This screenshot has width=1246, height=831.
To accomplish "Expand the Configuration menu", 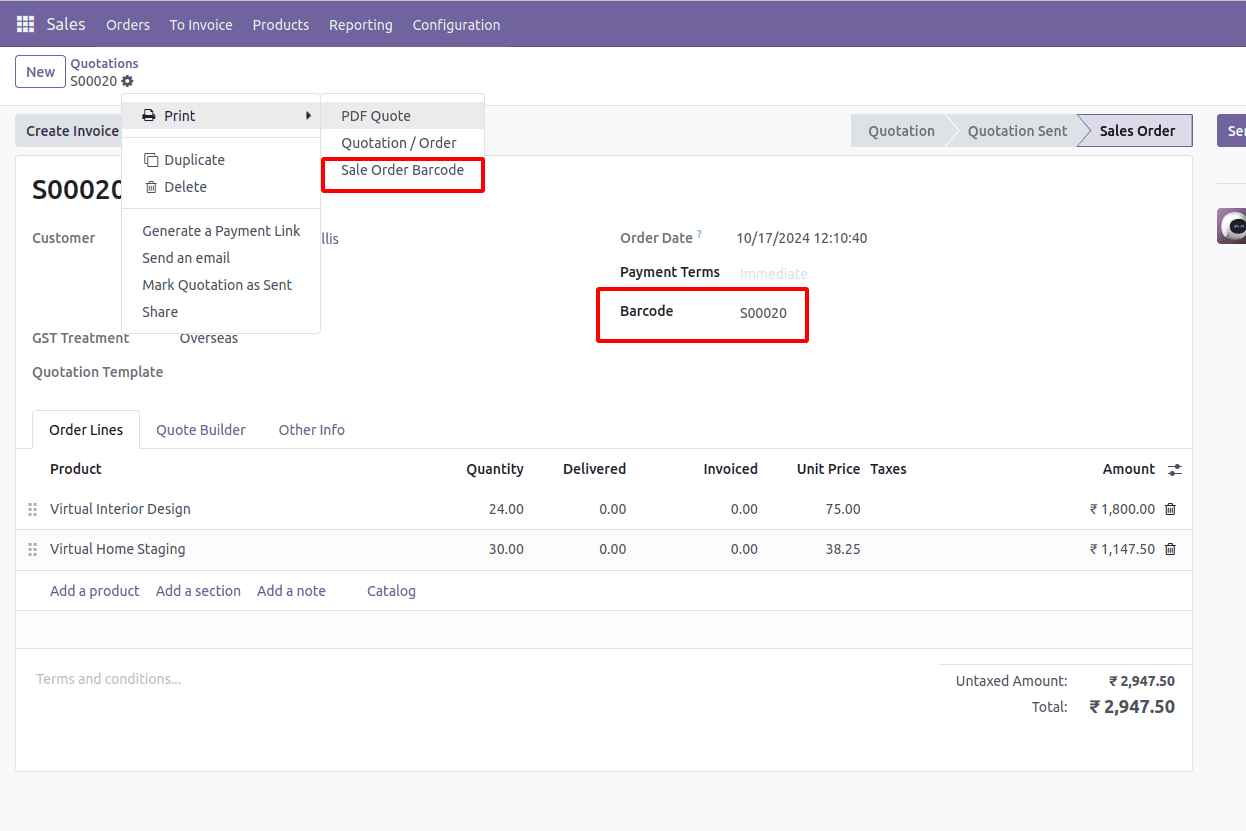I will tap(456, 25).
